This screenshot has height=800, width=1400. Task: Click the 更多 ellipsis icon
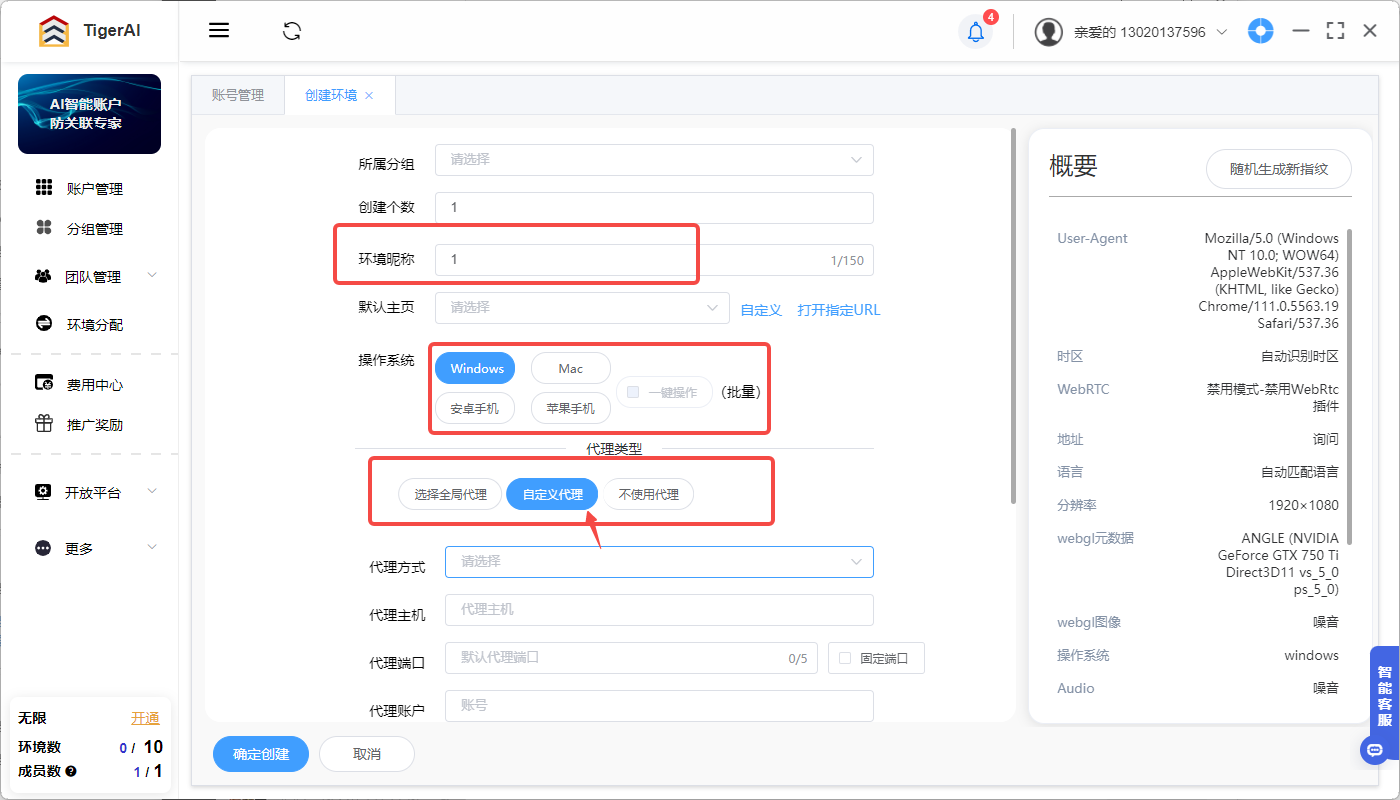43,548
